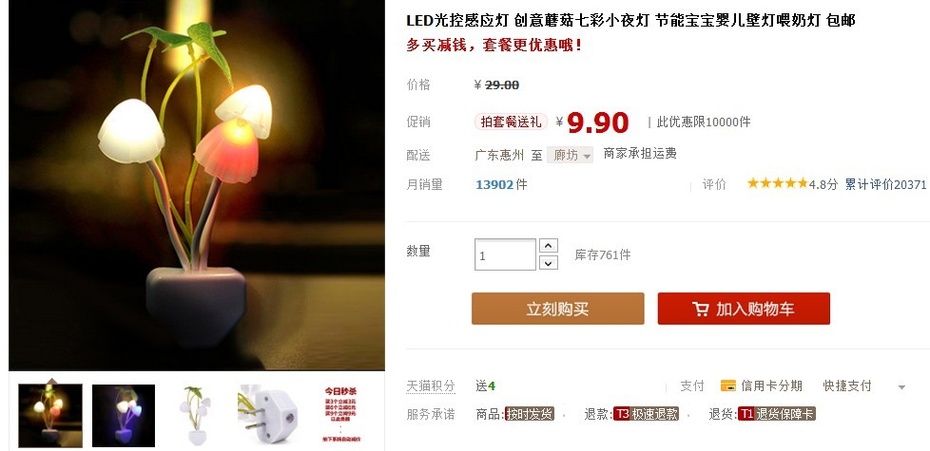Click the five-star rating icons
Image resolution: width=930 pixels, height=451 pixels.
tap(778, 183)
